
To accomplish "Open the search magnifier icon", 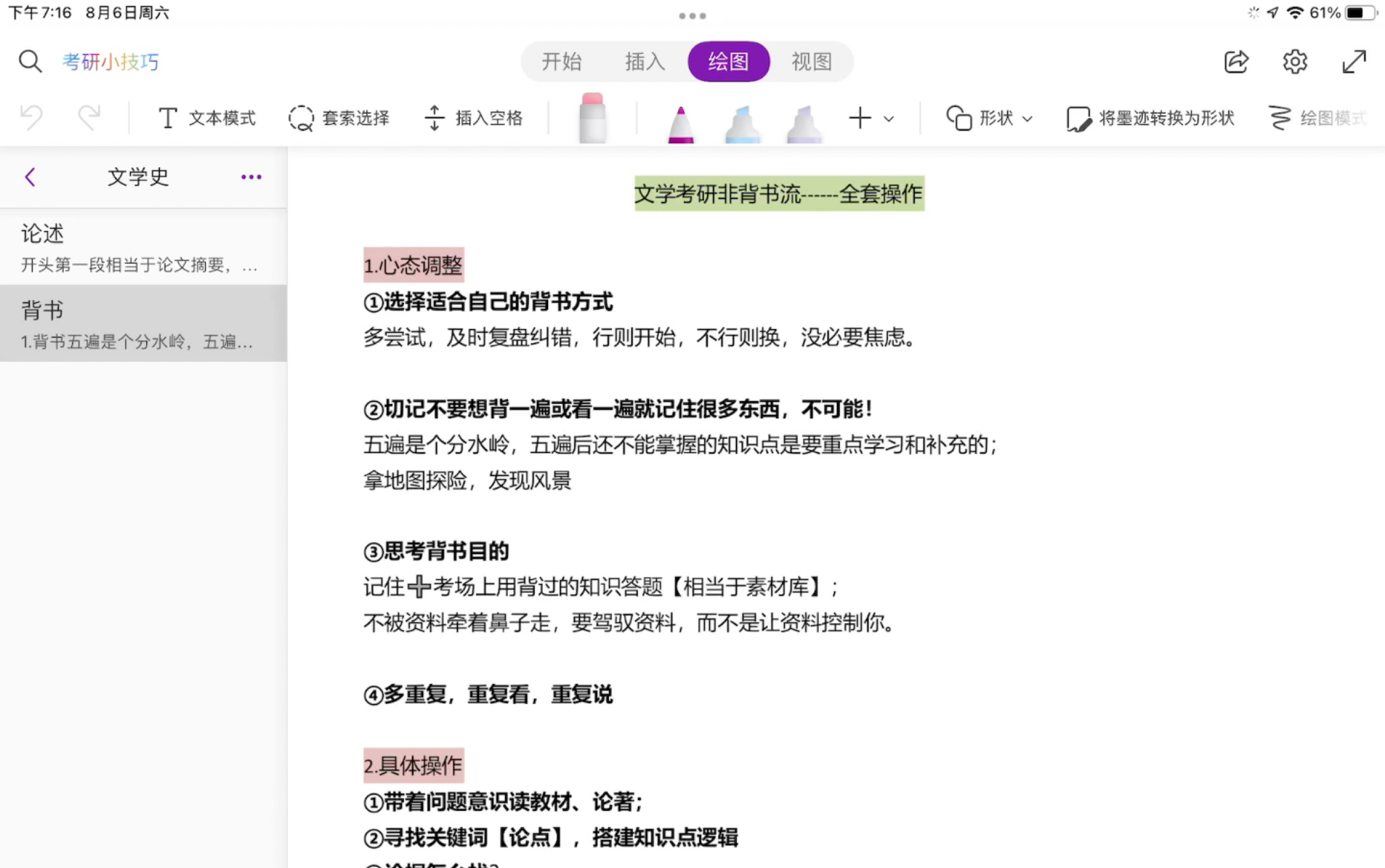I will pyautogui.click(x=30, y=61).
